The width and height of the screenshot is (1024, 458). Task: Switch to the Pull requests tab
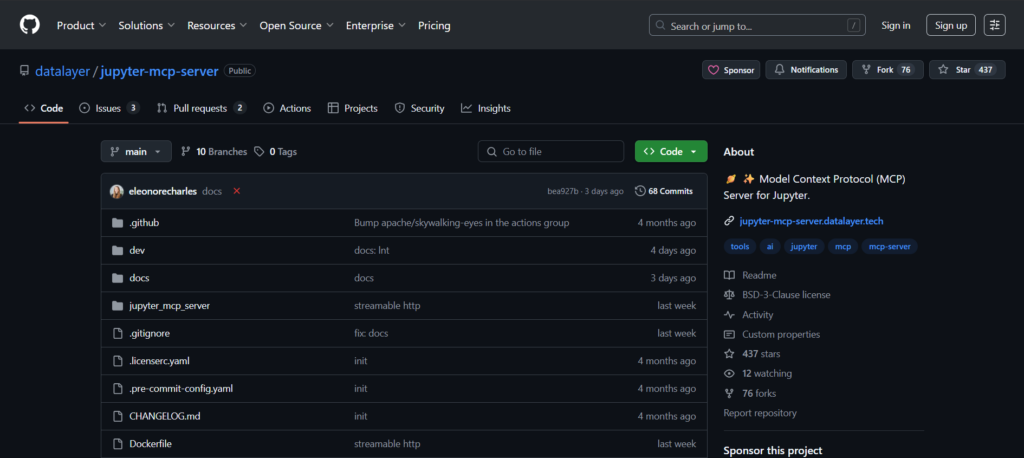[201, 108]
